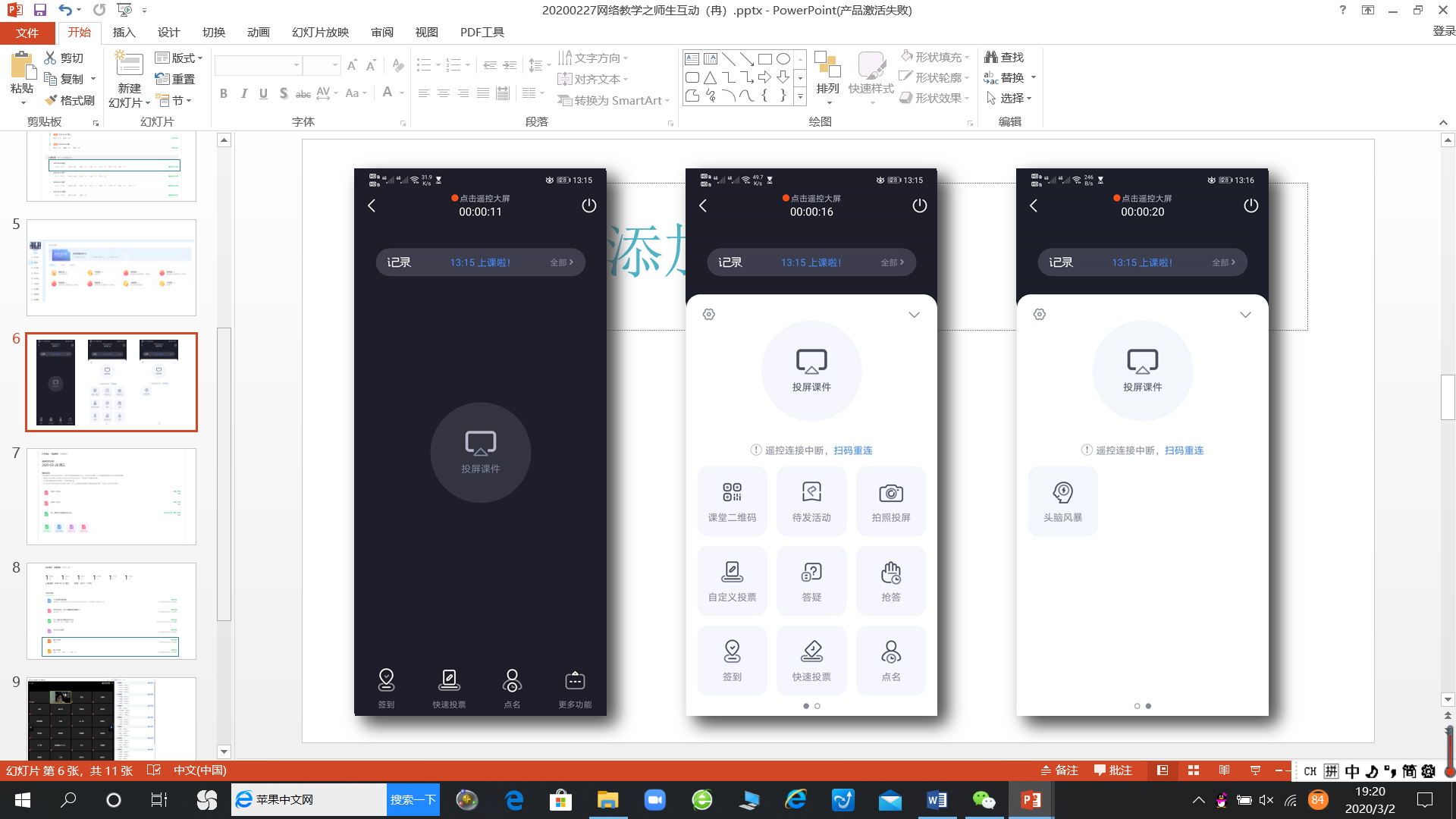The width and height of the screenshot is (1456, 819).
Task: Click the New Slide (新建幻灯片) icon
Action: coord(129,64)
